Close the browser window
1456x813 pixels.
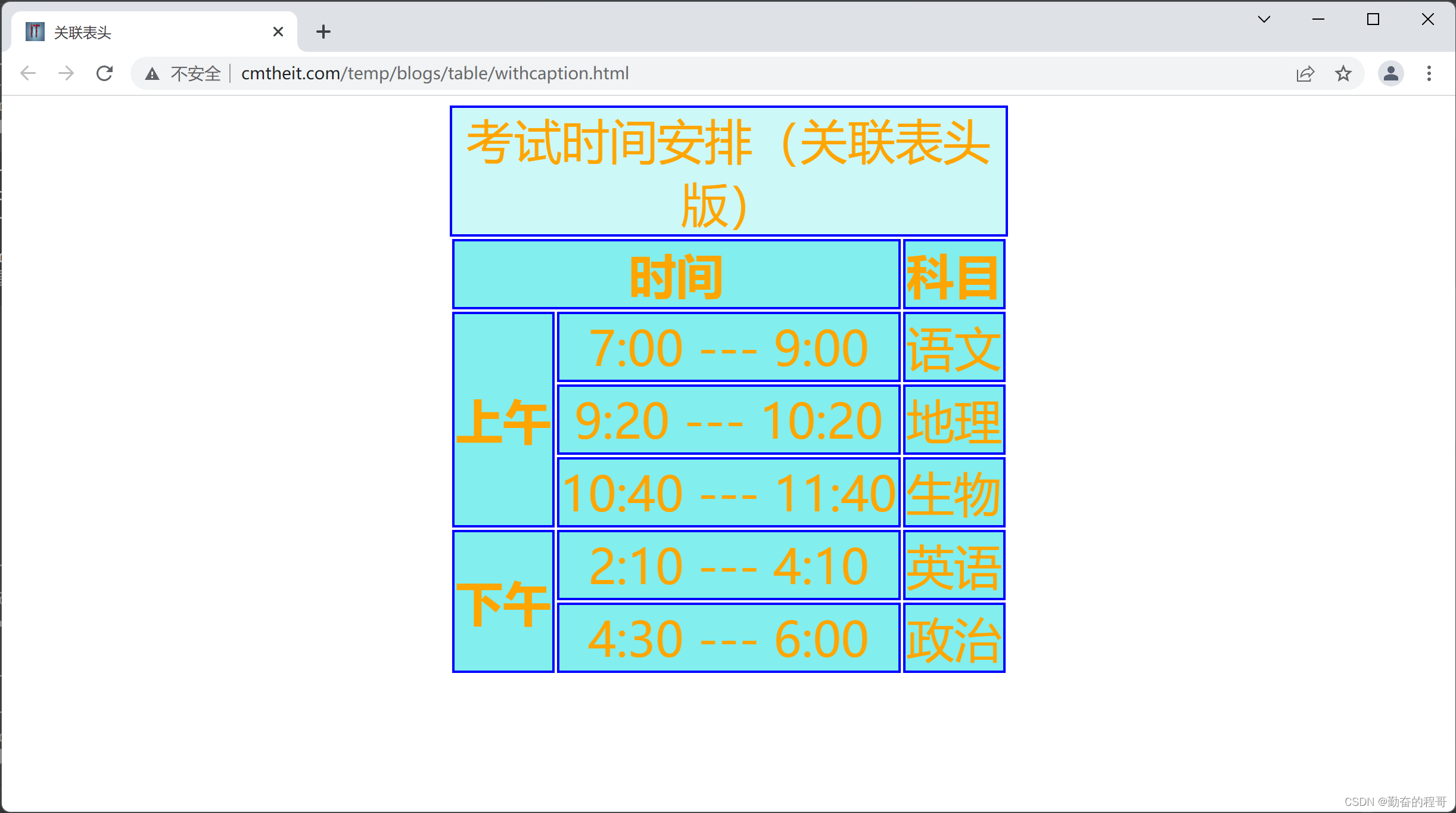tap(1428, 19)
